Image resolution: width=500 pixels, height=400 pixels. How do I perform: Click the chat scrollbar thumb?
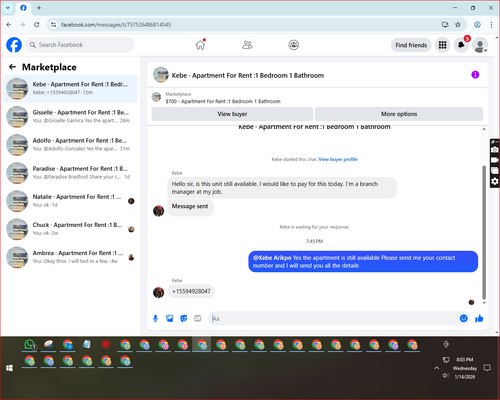(x=484, y=232)
